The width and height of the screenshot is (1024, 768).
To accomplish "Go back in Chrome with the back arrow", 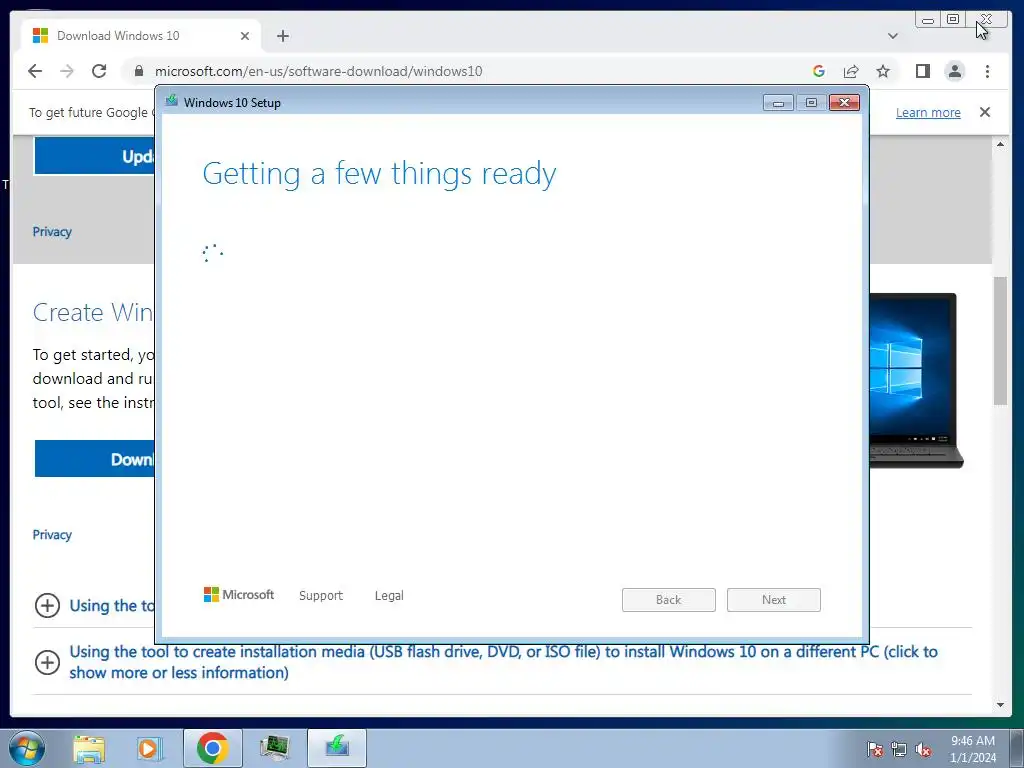I will pos(35,71).
